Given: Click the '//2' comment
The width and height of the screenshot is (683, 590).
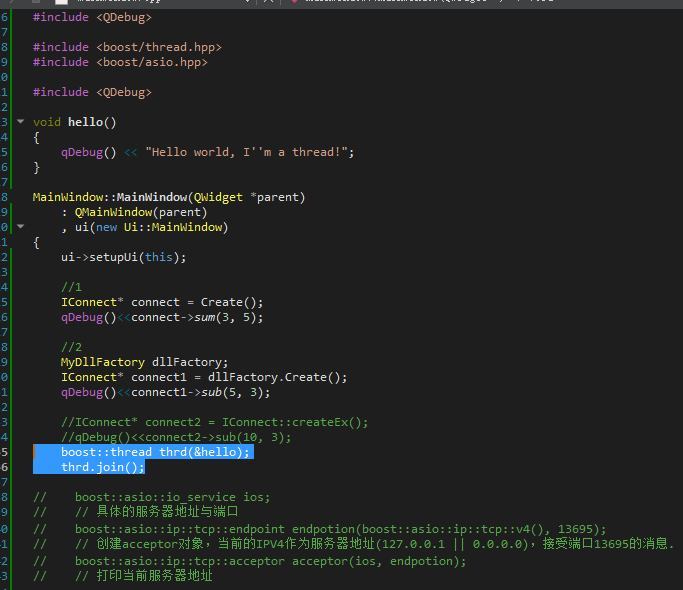Looking at the screenshot, I should (71, 347).
